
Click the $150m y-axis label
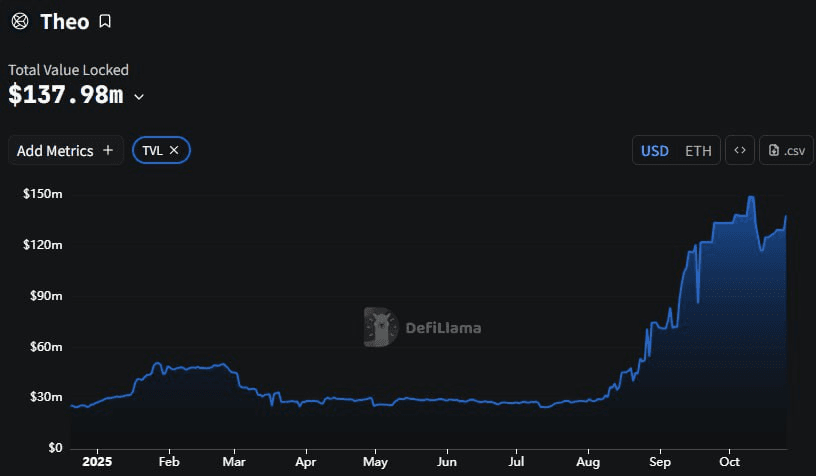pos(43,194)
